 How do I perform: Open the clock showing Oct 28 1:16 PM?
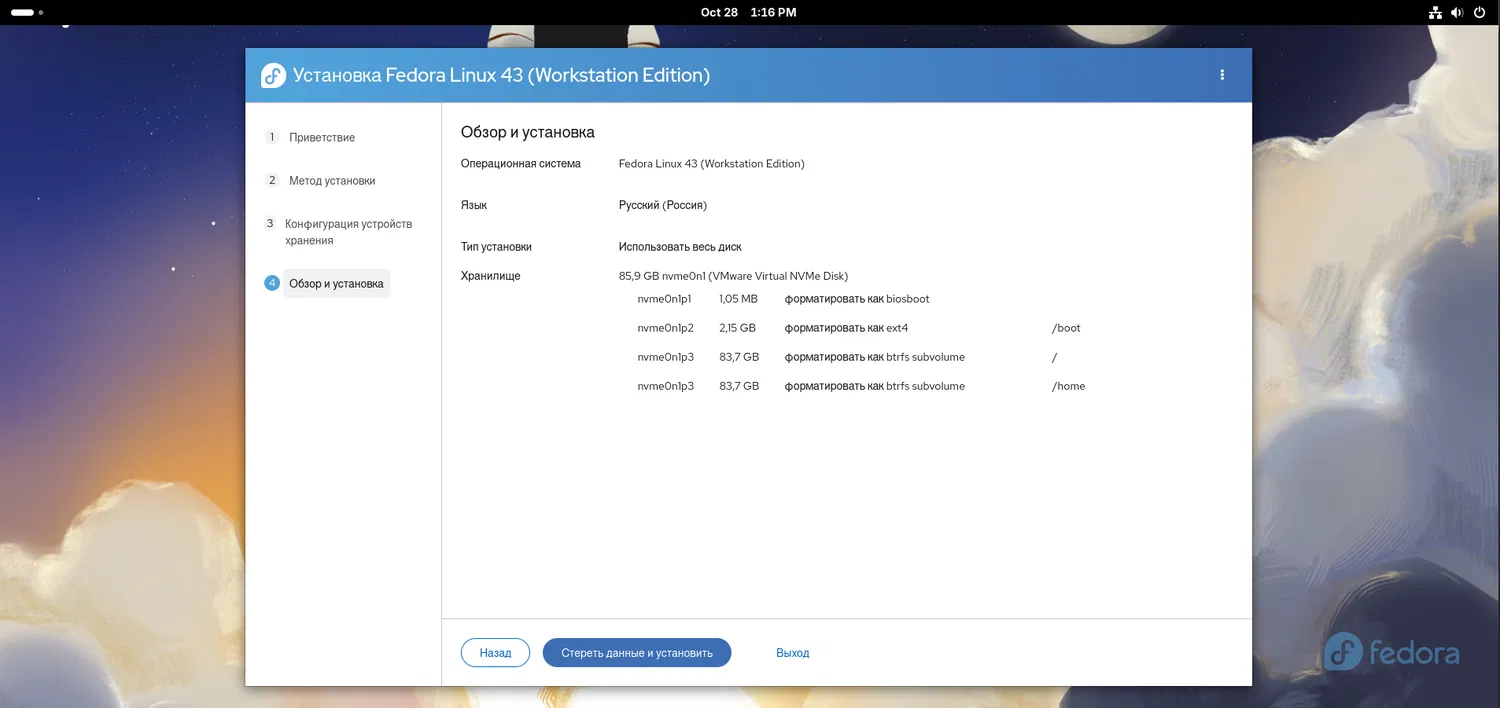[x=749, y=13]
